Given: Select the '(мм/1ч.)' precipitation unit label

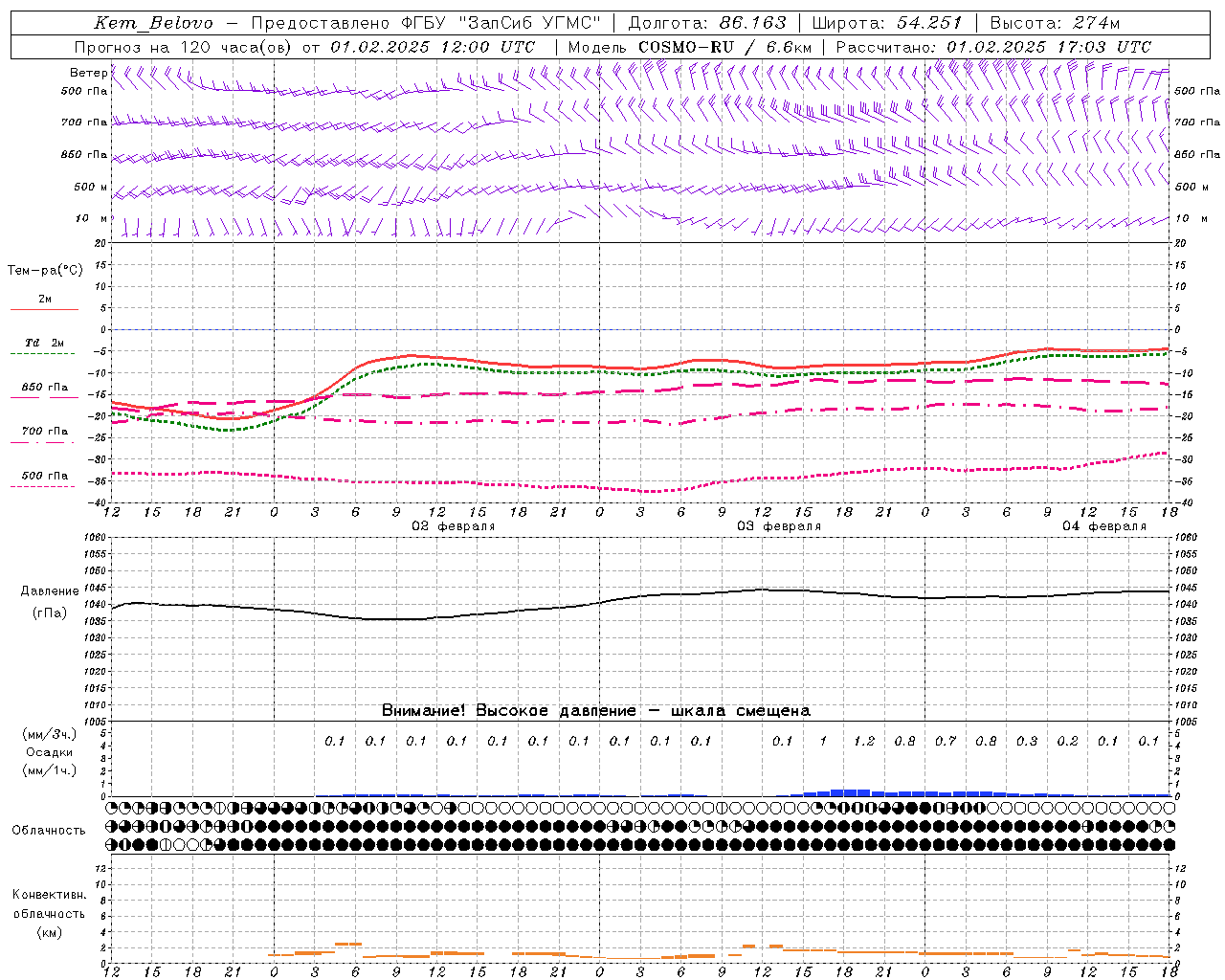Looking at the screenshot, I should [49, 770].
